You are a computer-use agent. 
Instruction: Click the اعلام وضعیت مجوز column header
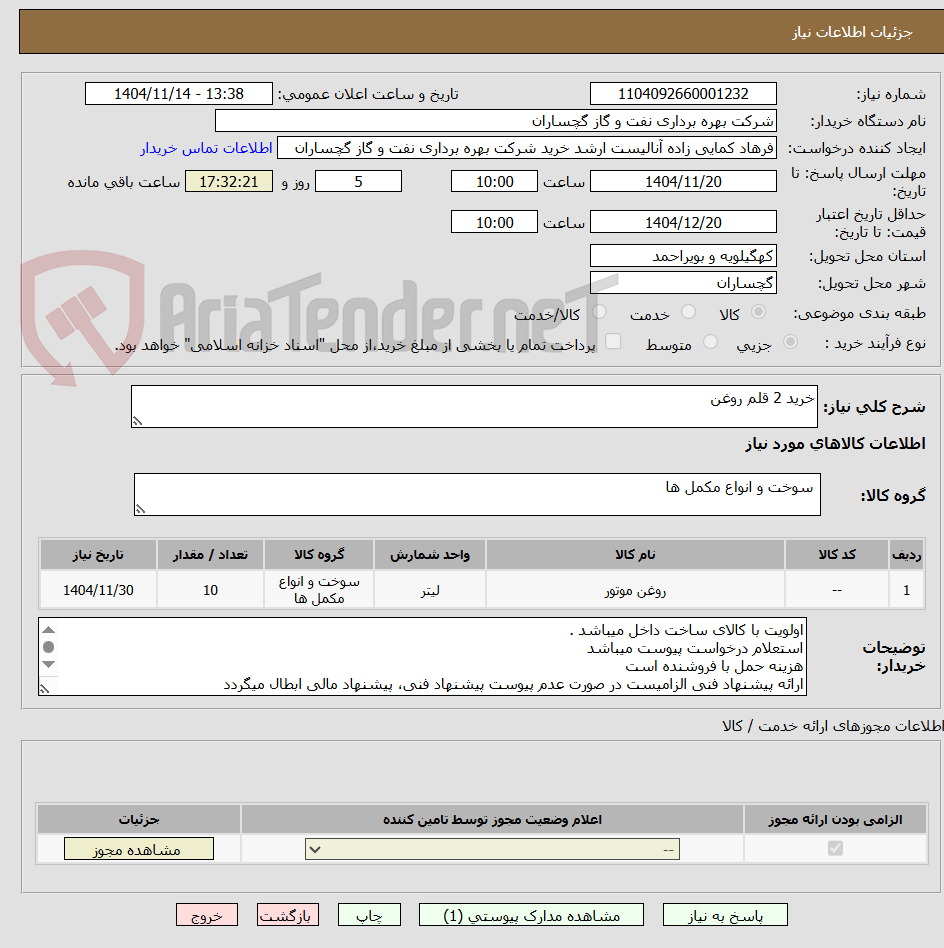(x=492, y=819)
